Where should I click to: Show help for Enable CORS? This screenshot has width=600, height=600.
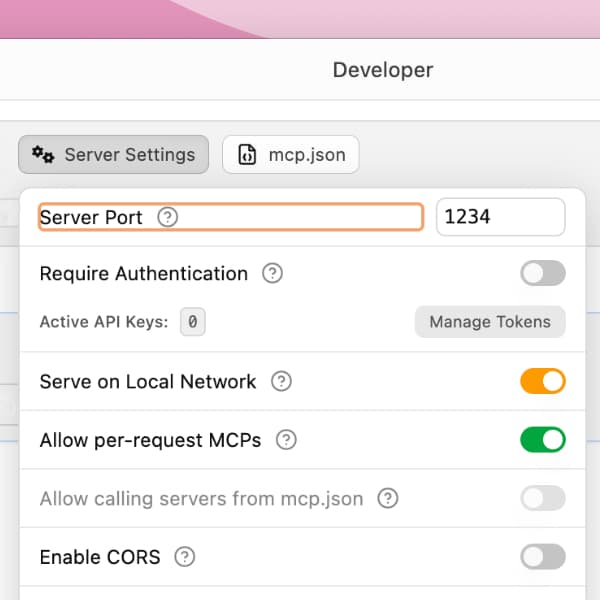pyautogui.click(x=185, y=557)
